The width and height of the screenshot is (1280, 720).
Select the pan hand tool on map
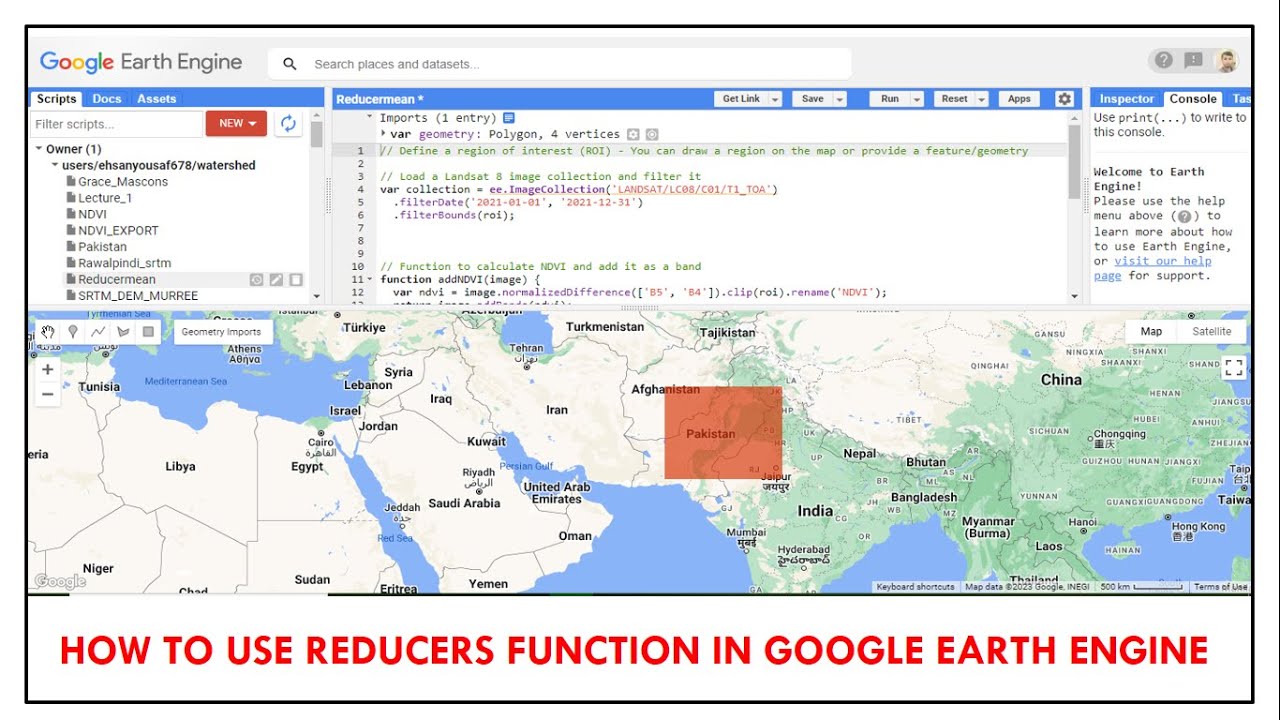click(x=48, y=331)
